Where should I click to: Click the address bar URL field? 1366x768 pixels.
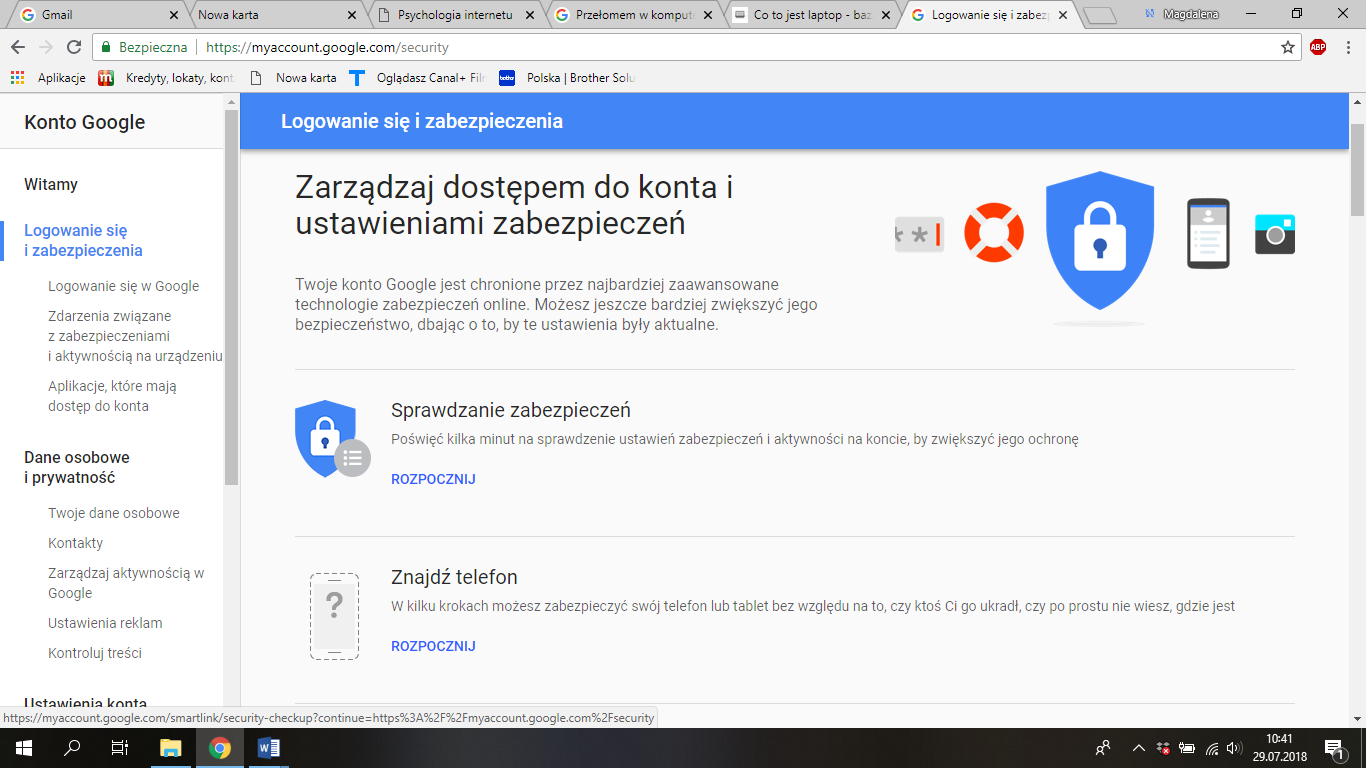pyautogui.click(x=700, y=47)
